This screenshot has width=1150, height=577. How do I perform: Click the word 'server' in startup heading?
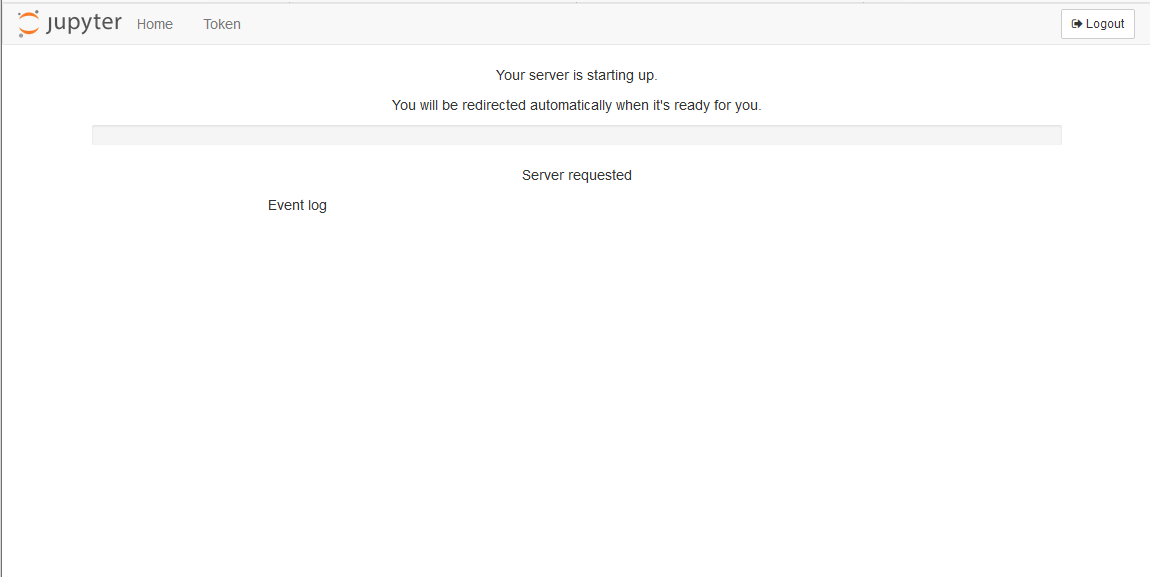pos(549,75)
